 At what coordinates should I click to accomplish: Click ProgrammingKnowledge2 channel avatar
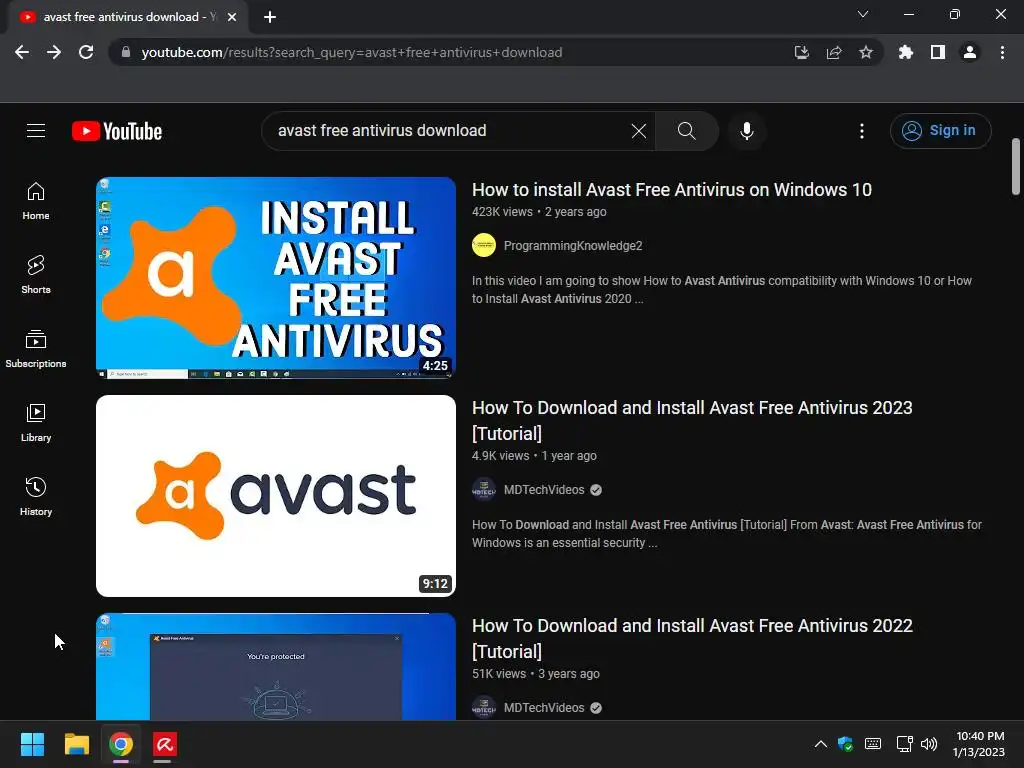point(484,246)
